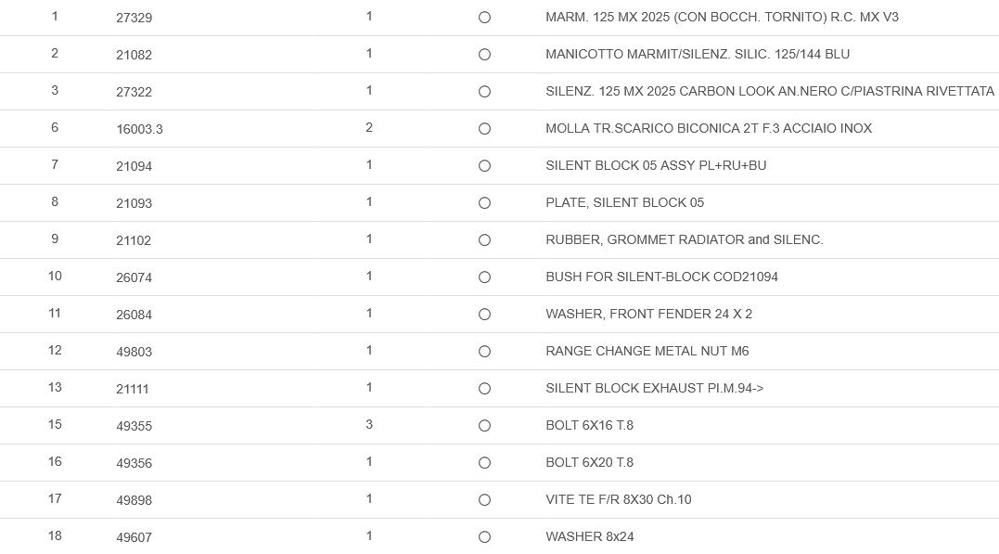Pick the circle for RUBBER, GROMMET RADIATOR

pos(484,240)
